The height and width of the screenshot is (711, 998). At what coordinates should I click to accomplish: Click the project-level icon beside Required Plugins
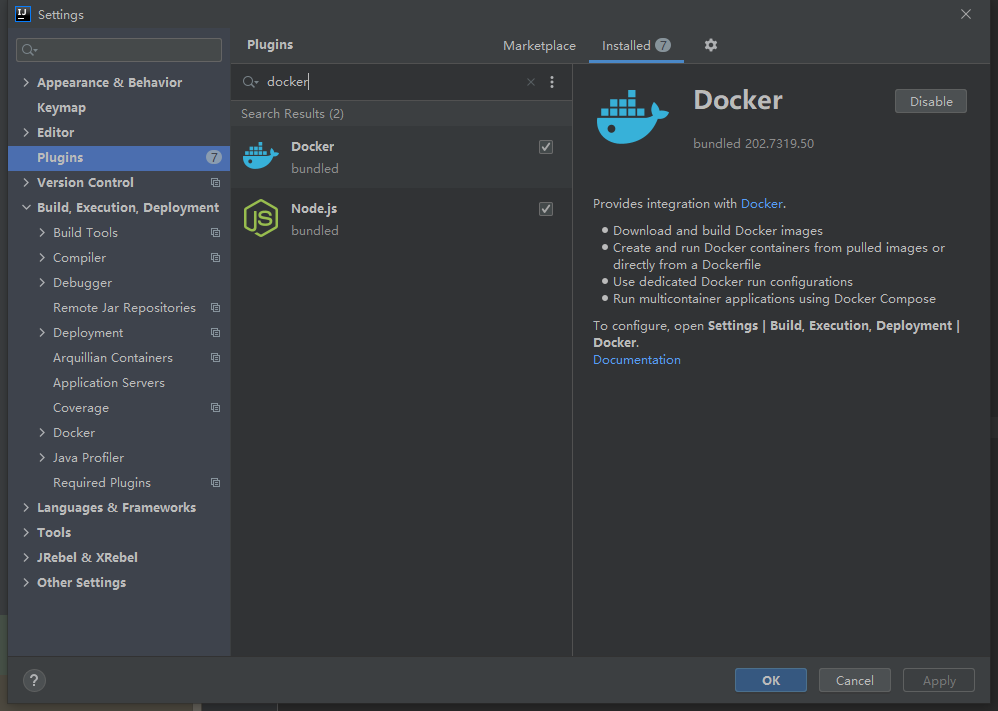point(215,482)
